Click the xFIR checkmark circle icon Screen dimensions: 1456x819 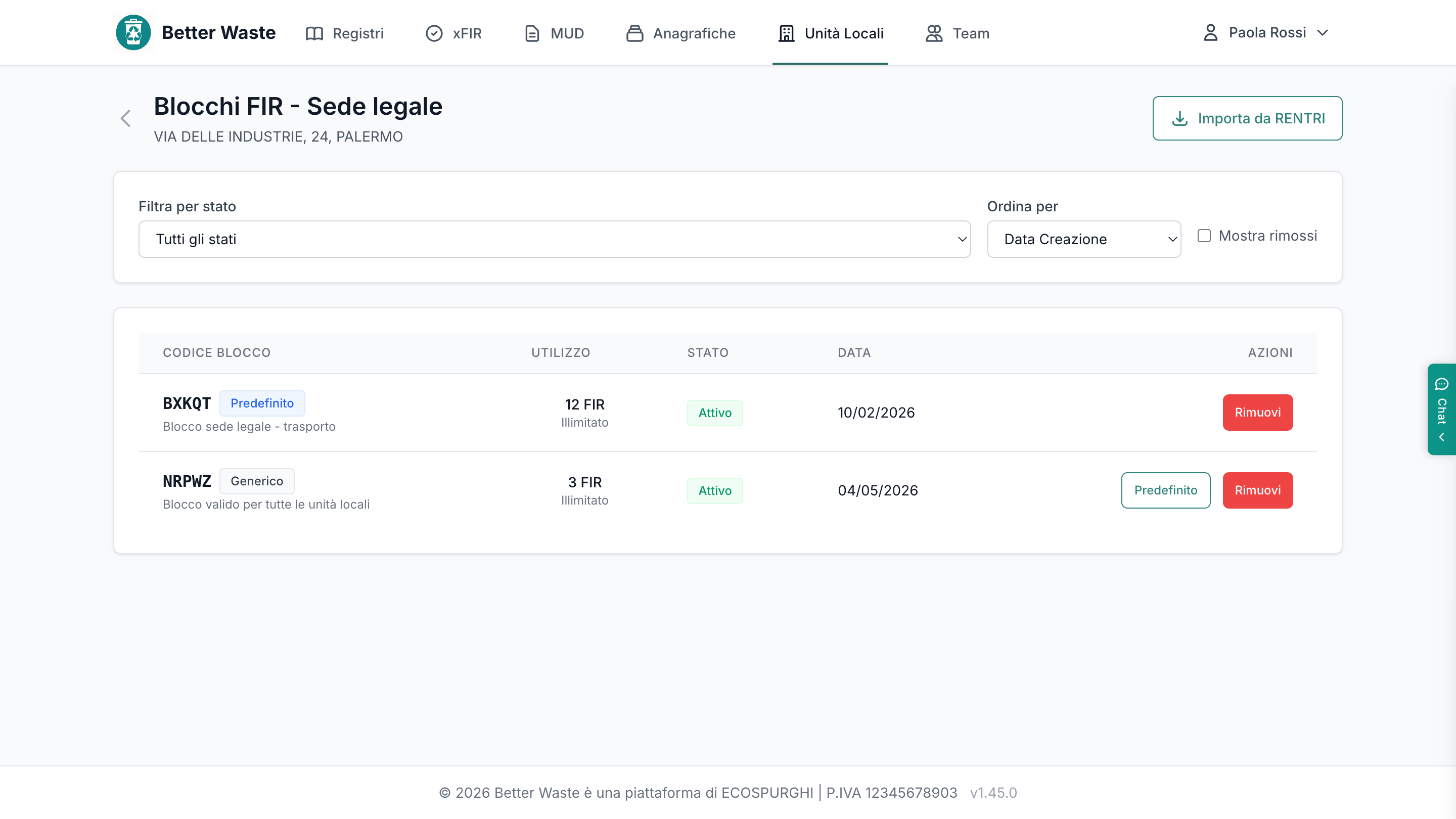(x=434, y=33)
